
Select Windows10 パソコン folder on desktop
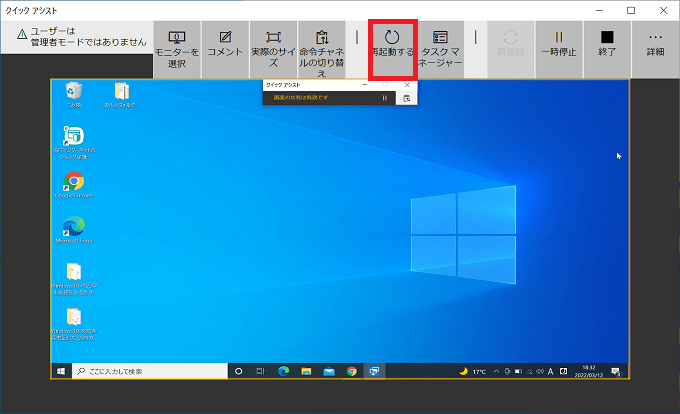click(x=74, y=279)
